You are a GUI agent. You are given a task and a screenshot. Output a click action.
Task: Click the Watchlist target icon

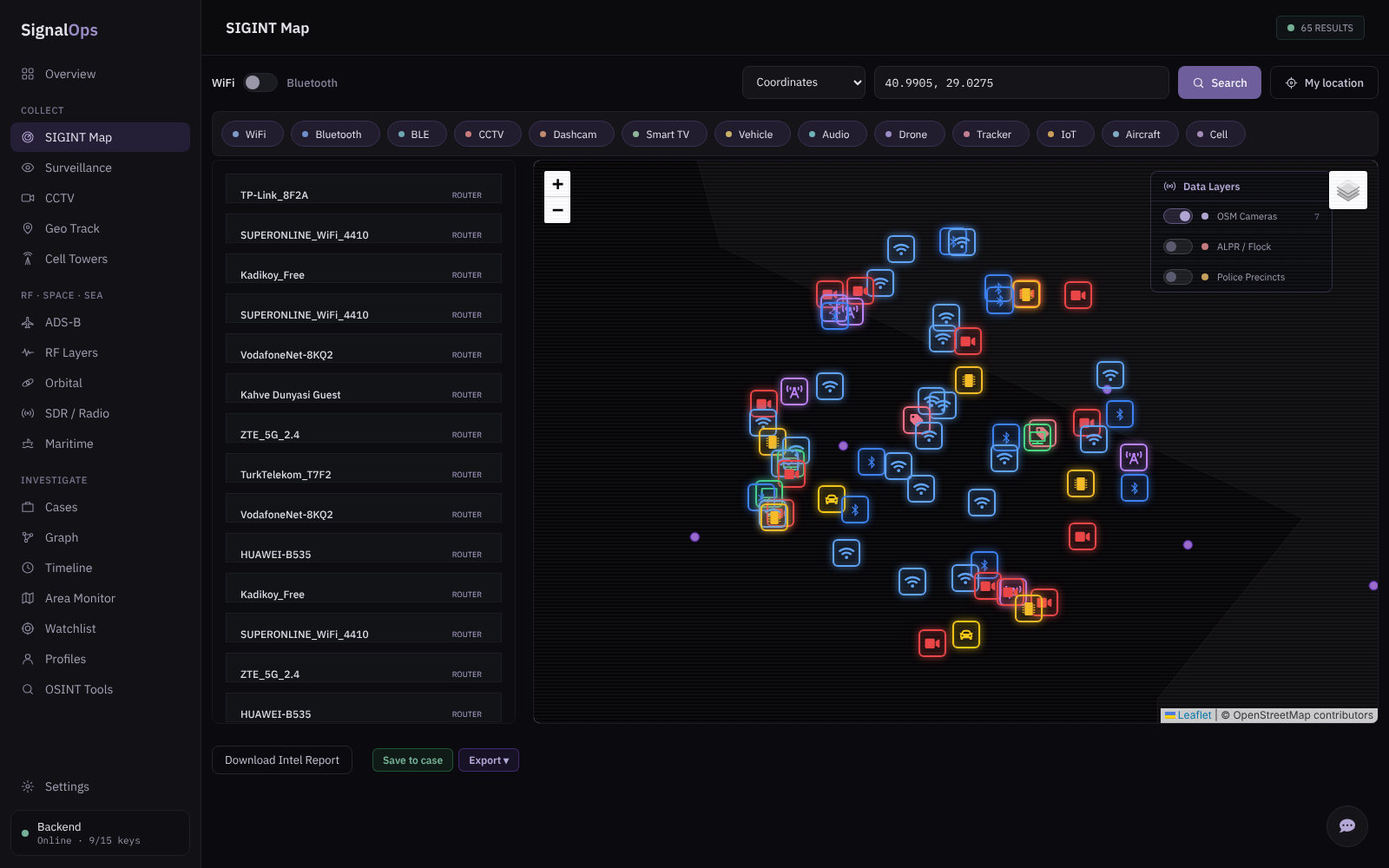tap(28, 628)
